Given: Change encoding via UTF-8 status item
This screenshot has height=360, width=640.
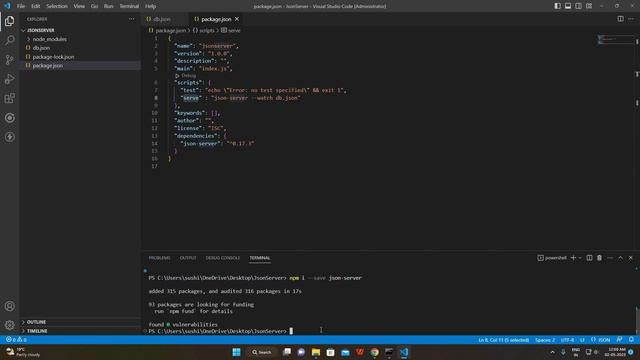Looking at the screenshot, I should point(567,340).
